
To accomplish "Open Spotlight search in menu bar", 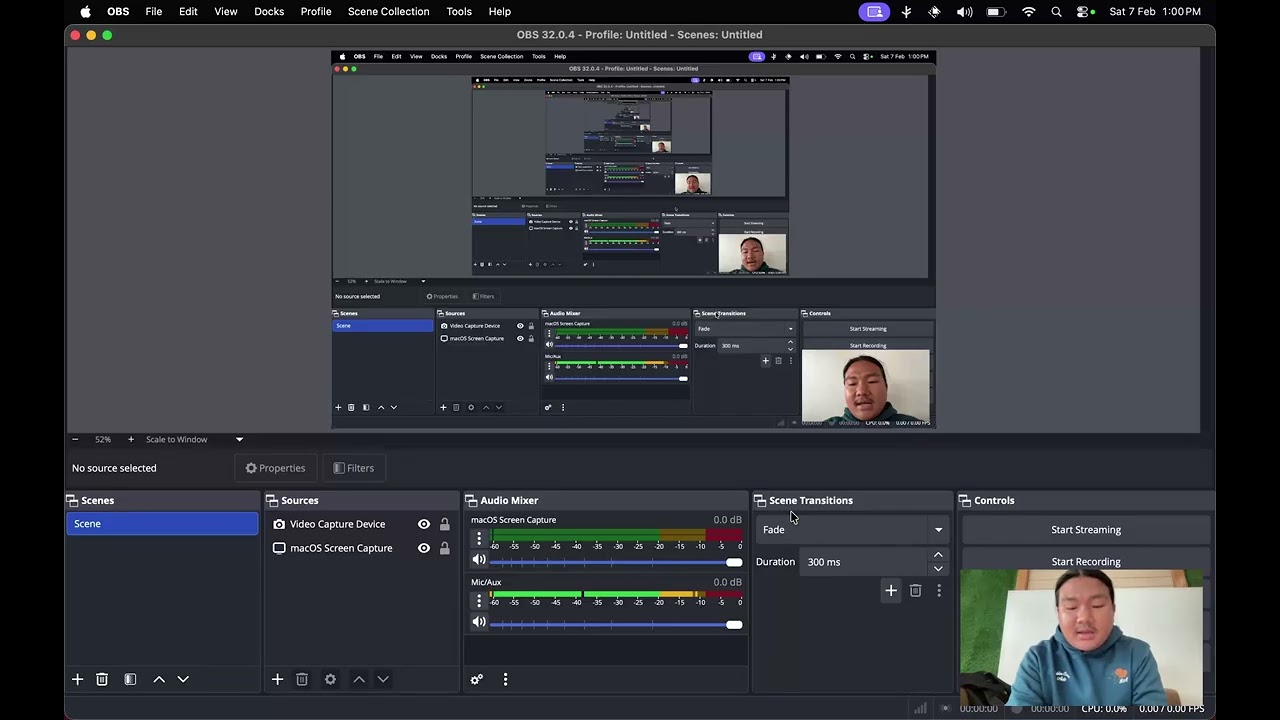I will click(1056, 12).
